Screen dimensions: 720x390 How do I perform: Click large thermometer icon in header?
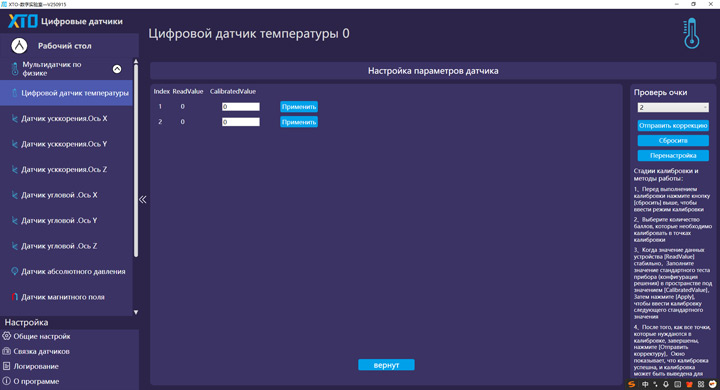coord(691,34)
